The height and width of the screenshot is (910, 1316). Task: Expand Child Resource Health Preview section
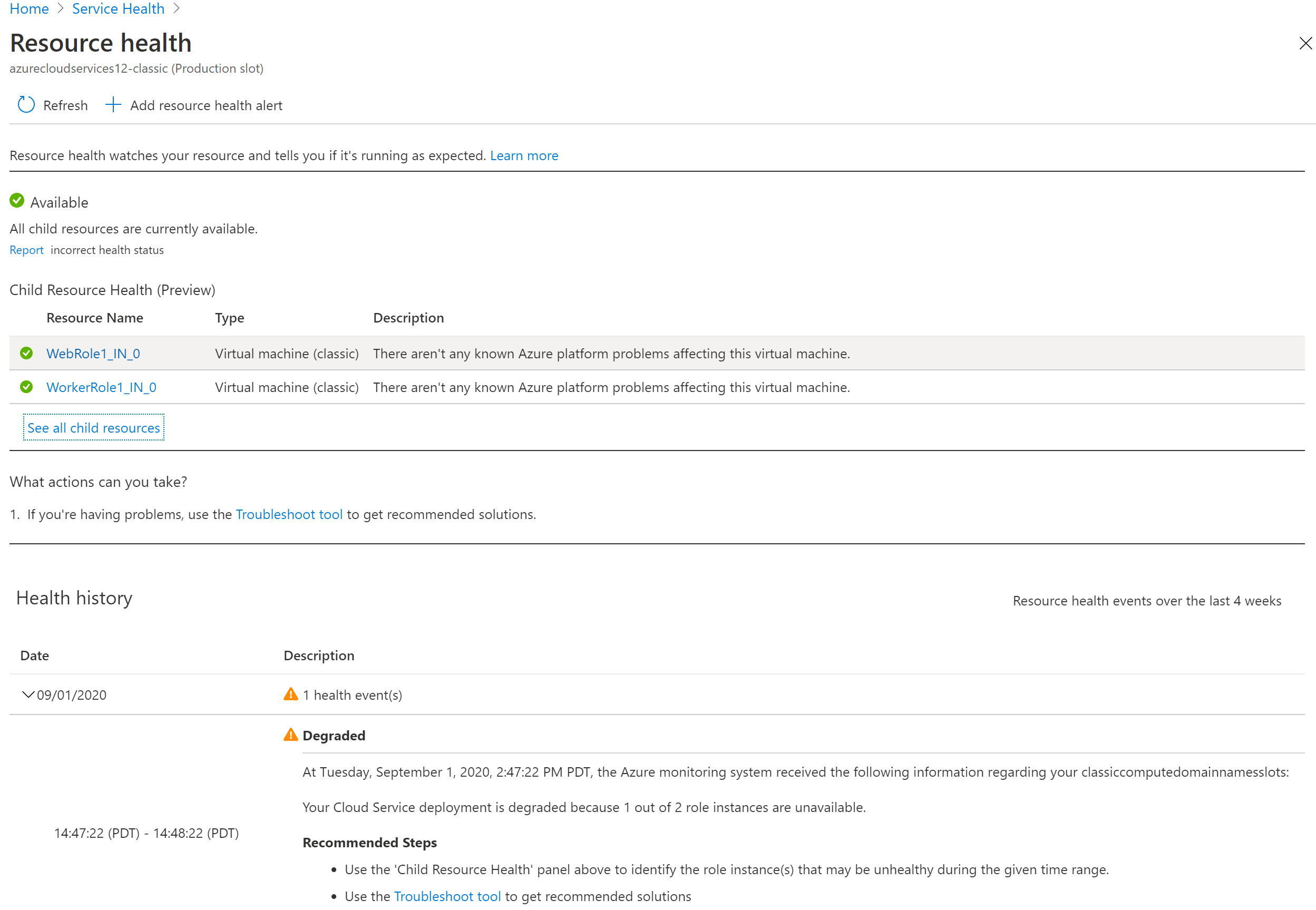[93, 427]
